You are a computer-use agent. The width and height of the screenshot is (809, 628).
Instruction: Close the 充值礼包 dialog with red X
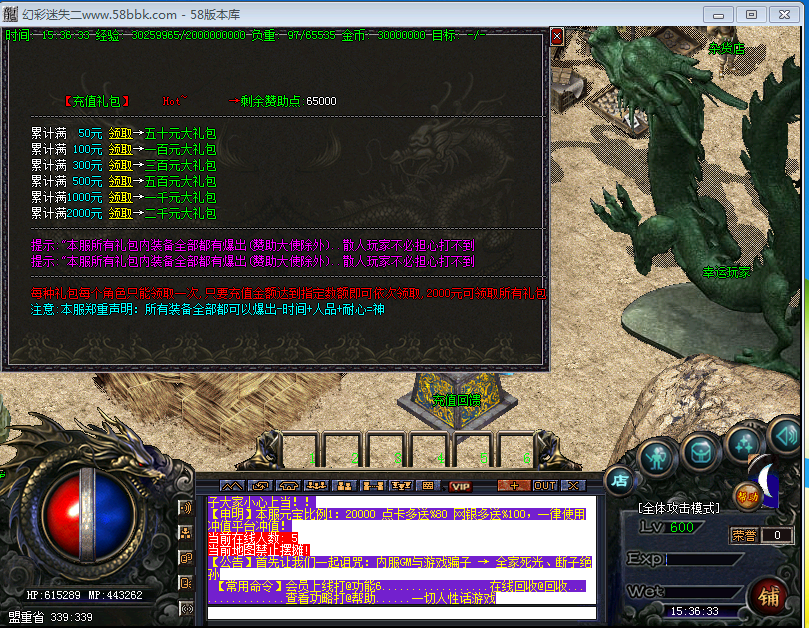557,37
